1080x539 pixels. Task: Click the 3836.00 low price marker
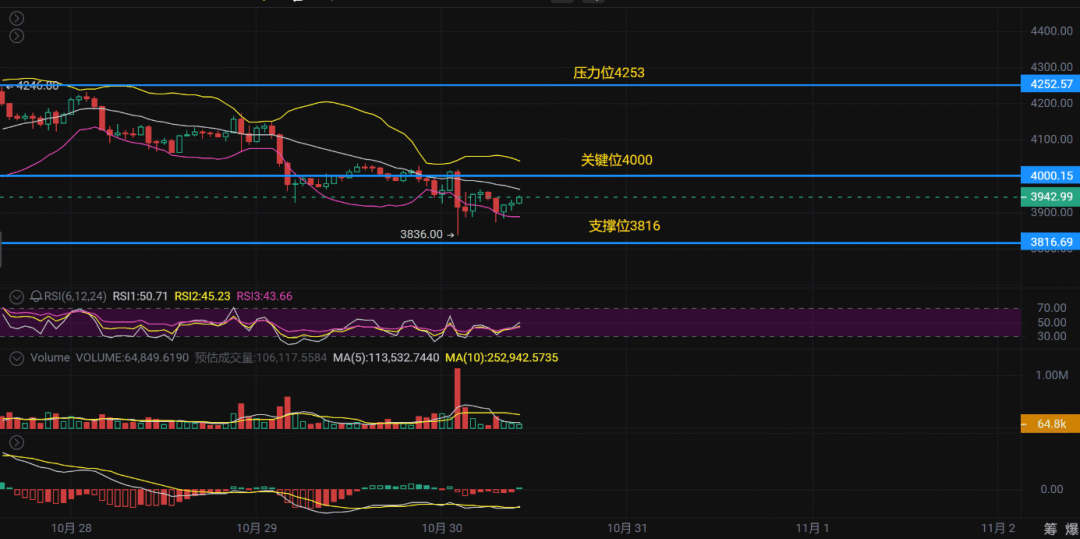(420, 234)
